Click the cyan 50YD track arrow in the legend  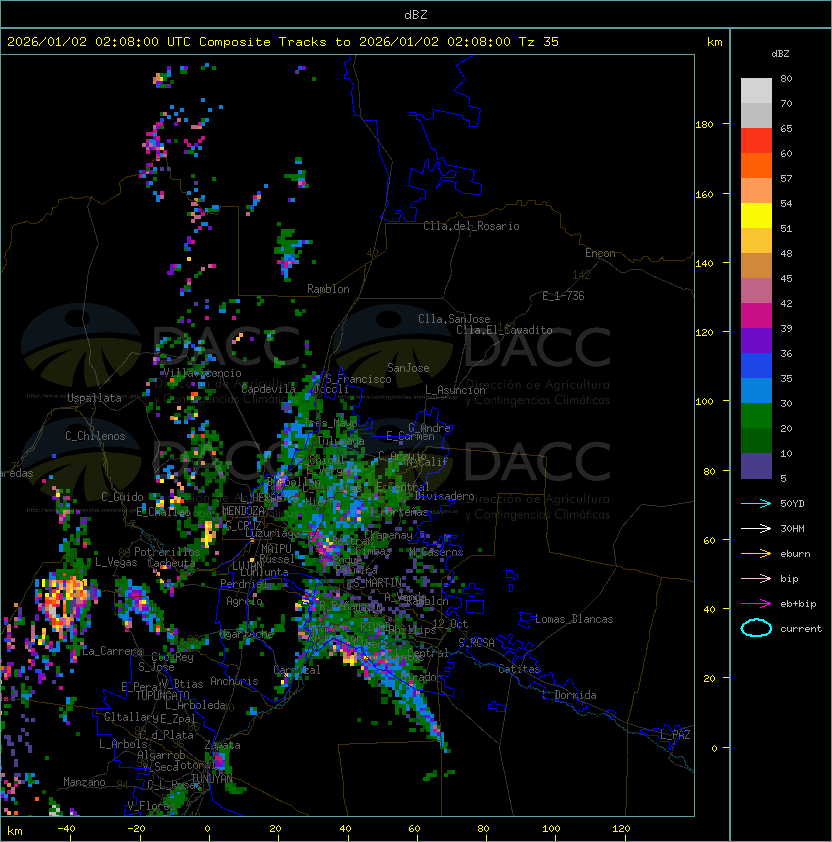point(756,504)
